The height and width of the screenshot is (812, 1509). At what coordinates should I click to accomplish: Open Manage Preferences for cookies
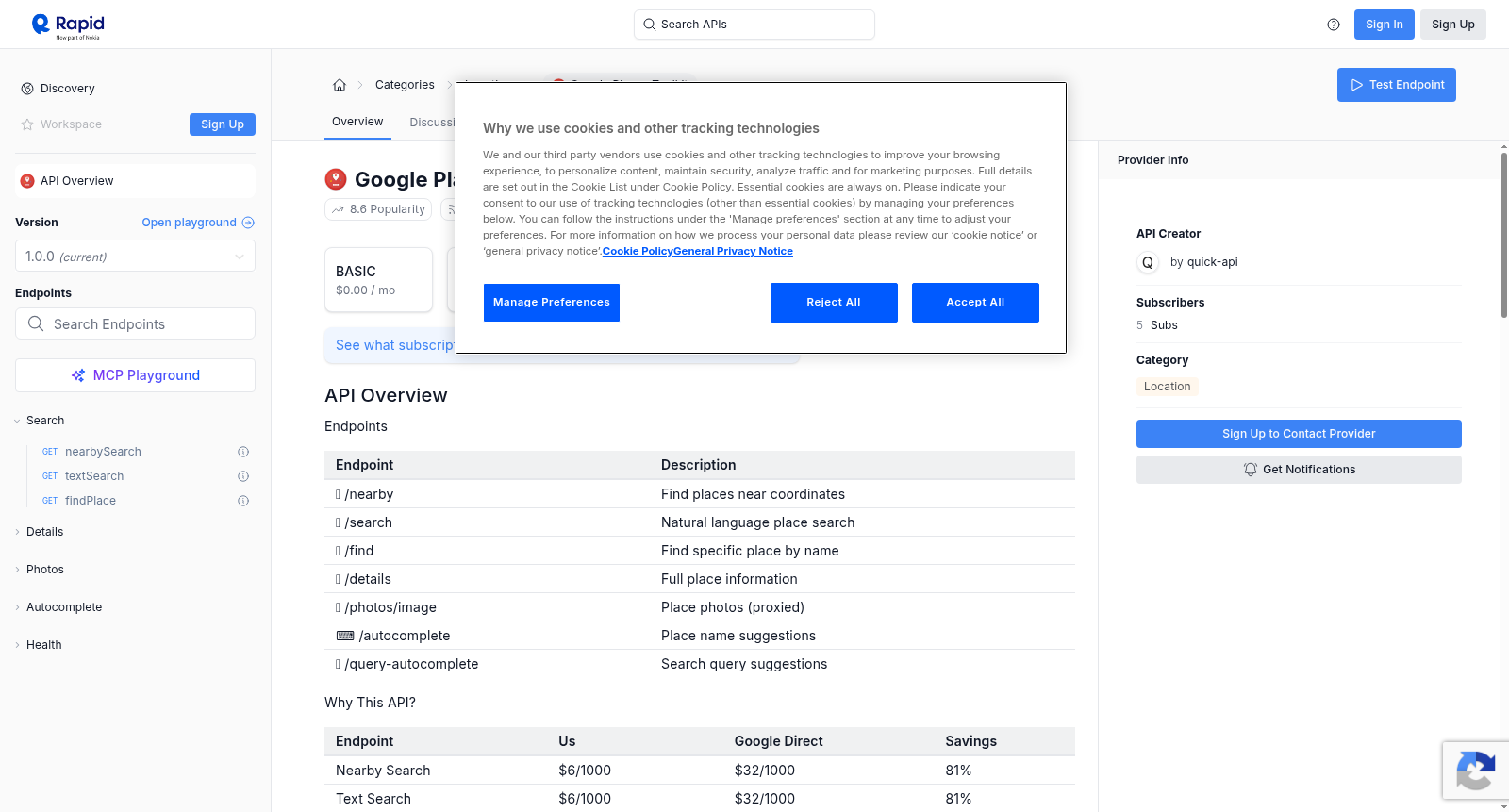tap(552, 303)
